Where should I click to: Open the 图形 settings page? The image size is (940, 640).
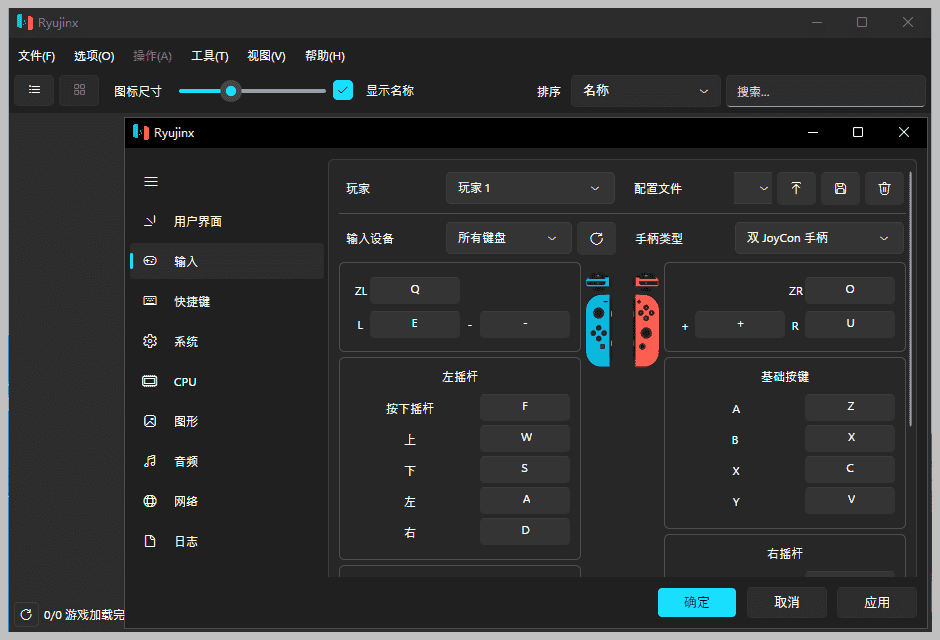pyautogui.click(x=227, y=421)
